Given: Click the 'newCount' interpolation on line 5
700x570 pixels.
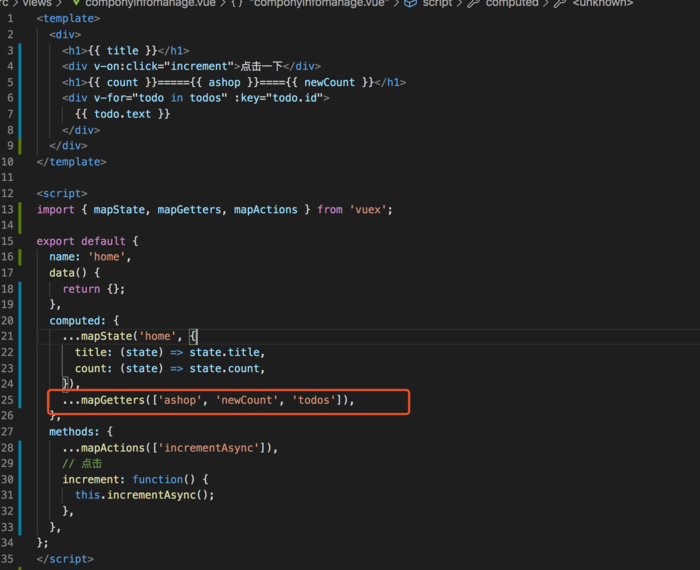Looking at the screenshot, I should [329, 82].
